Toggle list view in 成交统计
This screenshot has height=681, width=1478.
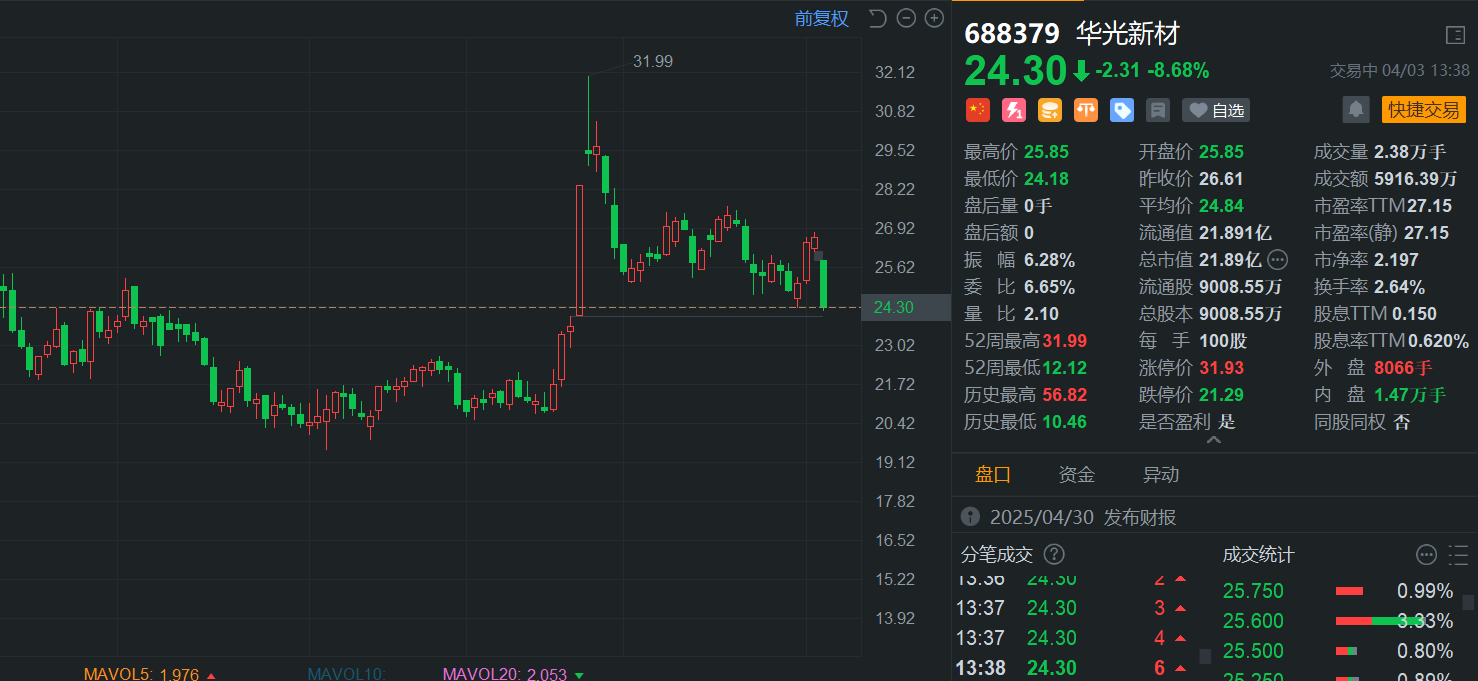pos(1458,555)
